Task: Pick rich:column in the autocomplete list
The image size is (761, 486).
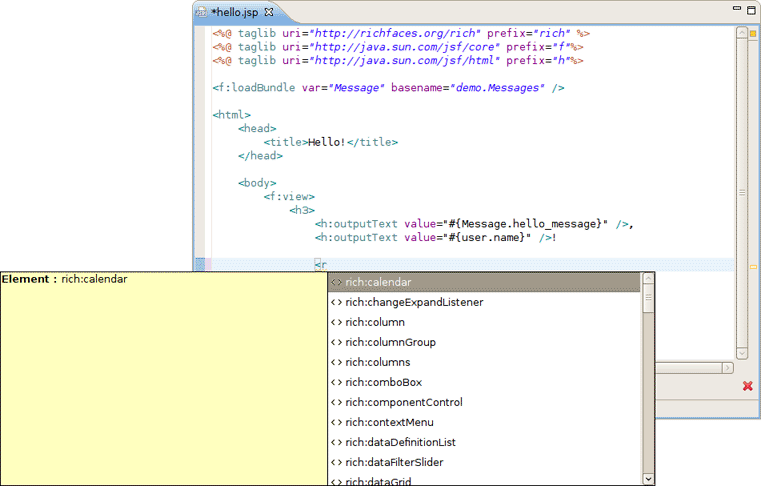Action: tap(375, 322)
